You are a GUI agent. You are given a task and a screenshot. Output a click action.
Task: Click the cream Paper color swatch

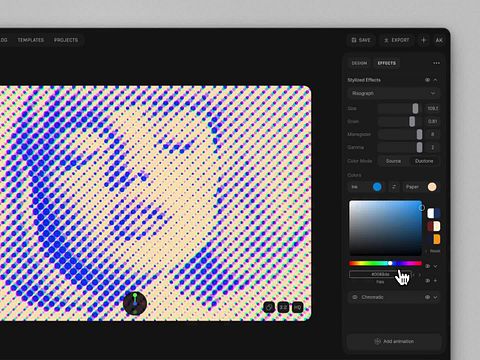pyautogui.click(x=432, y=187)
